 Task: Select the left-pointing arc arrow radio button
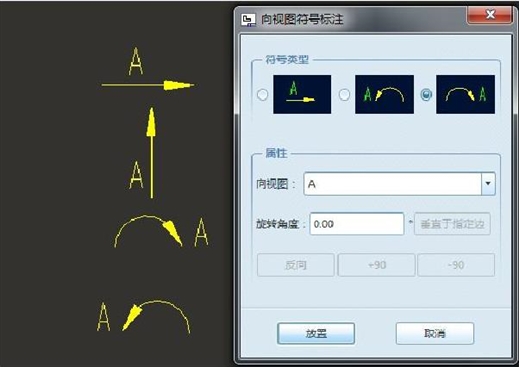pos(344,95)
